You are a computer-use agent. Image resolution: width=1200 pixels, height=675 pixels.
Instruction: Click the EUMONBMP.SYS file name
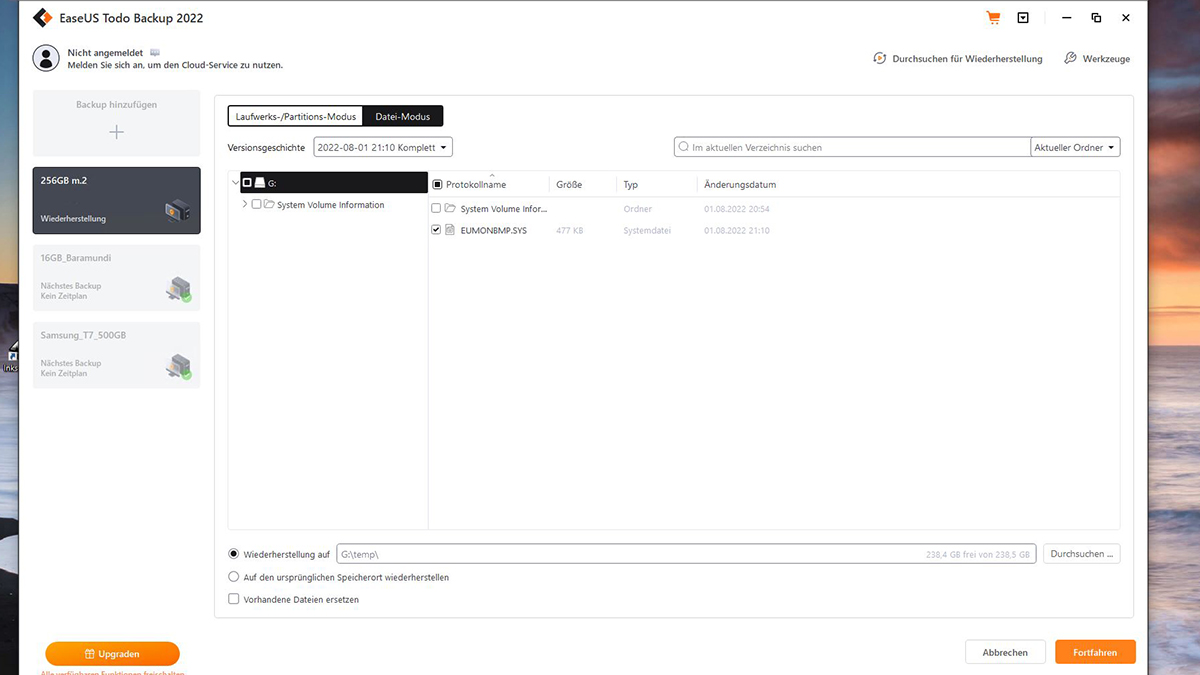[494, 230]
